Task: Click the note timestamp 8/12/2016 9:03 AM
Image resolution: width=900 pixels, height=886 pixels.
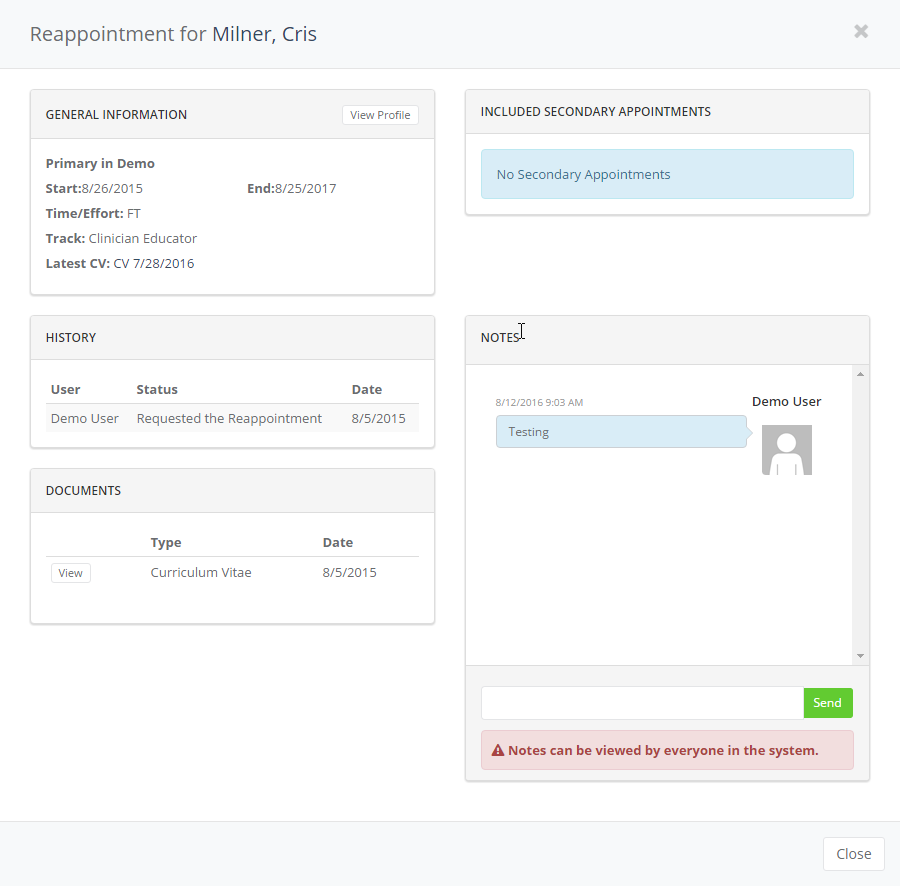Action: click(x=539, y=402)
